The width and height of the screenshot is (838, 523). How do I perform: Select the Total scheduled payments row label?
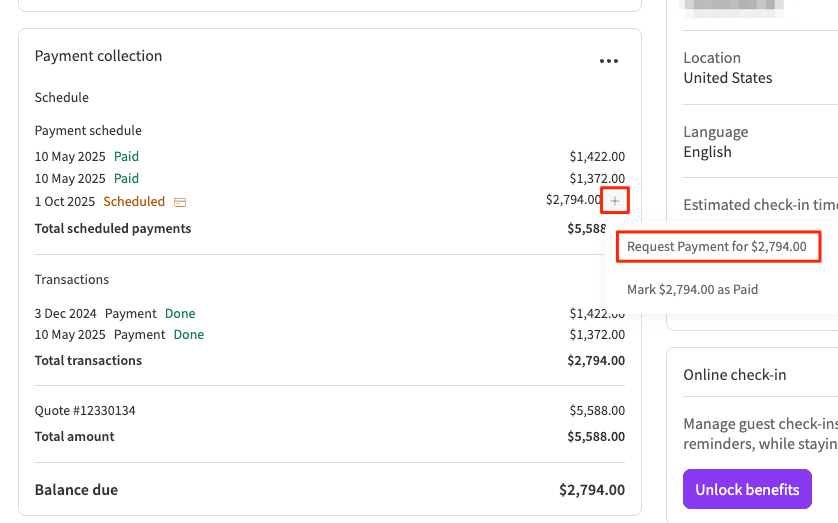pyautogui.click(x=113, y=228)
